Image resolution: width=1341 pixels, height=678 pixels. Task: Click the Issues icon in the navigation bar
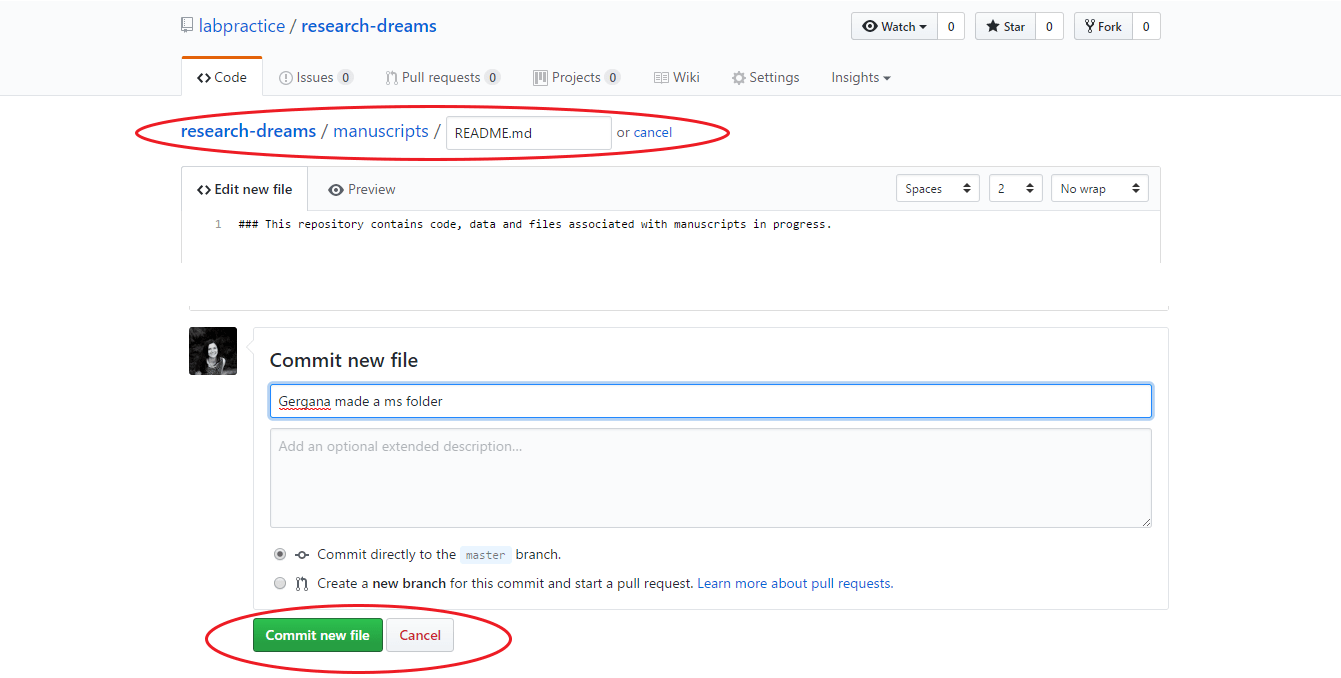coord(286,77)
